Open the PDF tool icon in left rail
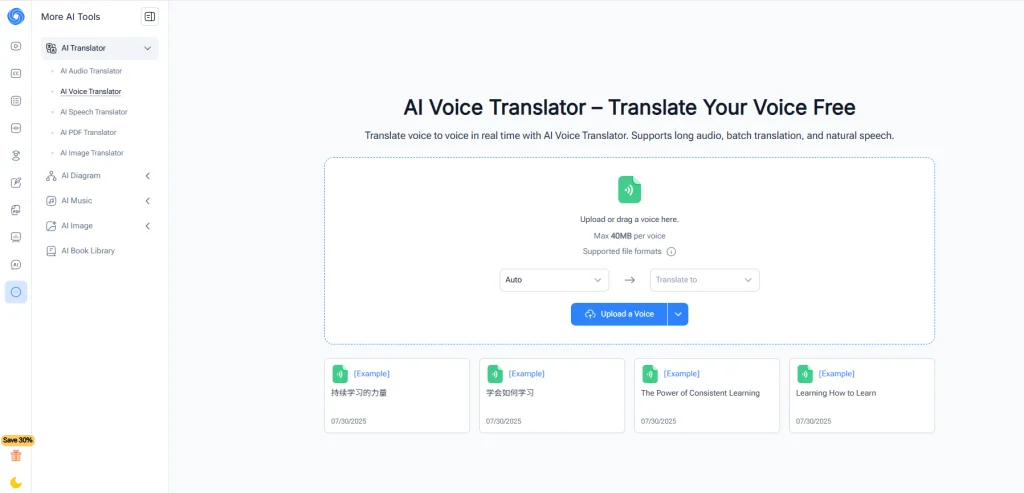This screenshot has height=493, width=1024. (16, 210)
